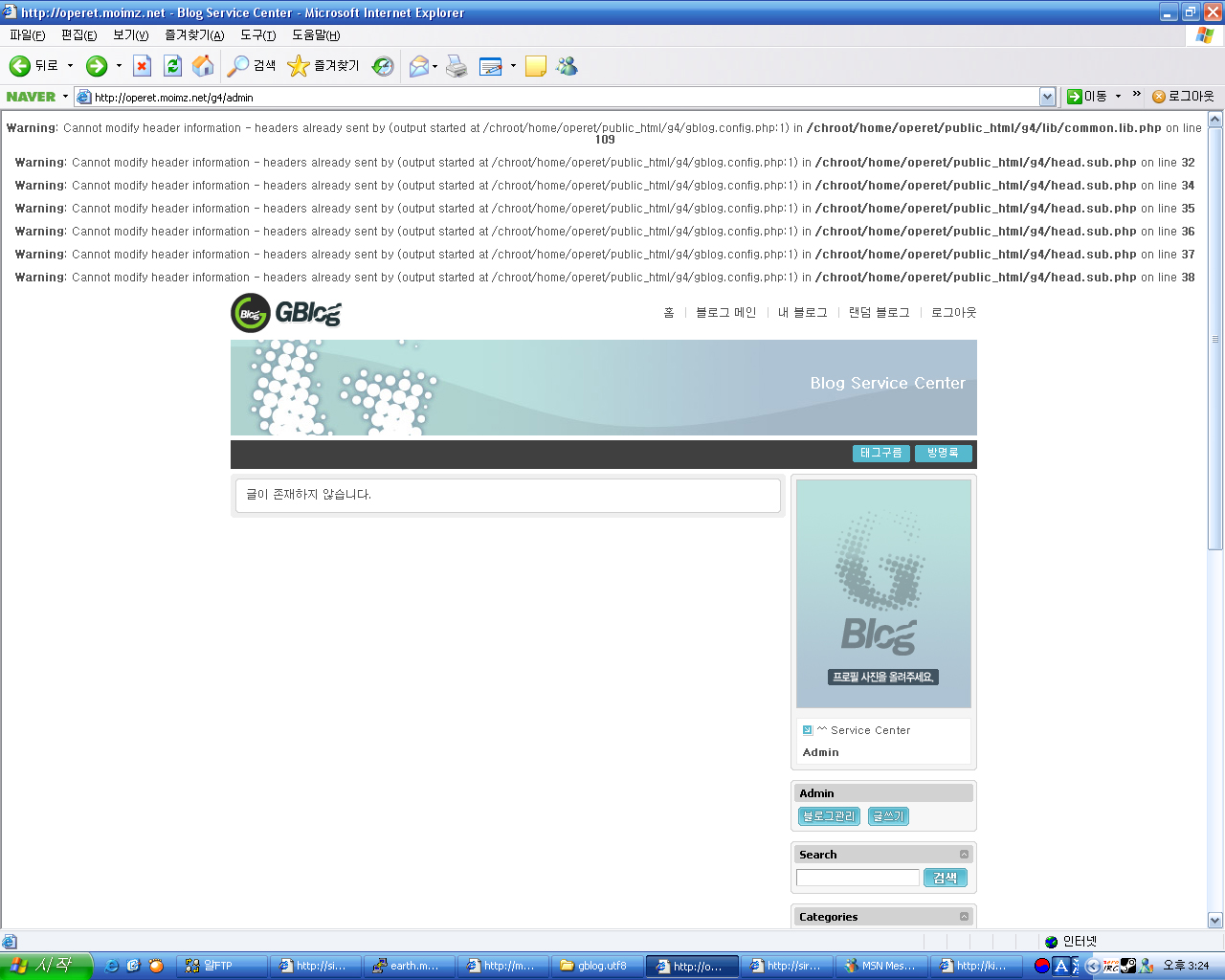Go to 내 블로그
Screen dimensions: 1225x980
click(802, 313)
